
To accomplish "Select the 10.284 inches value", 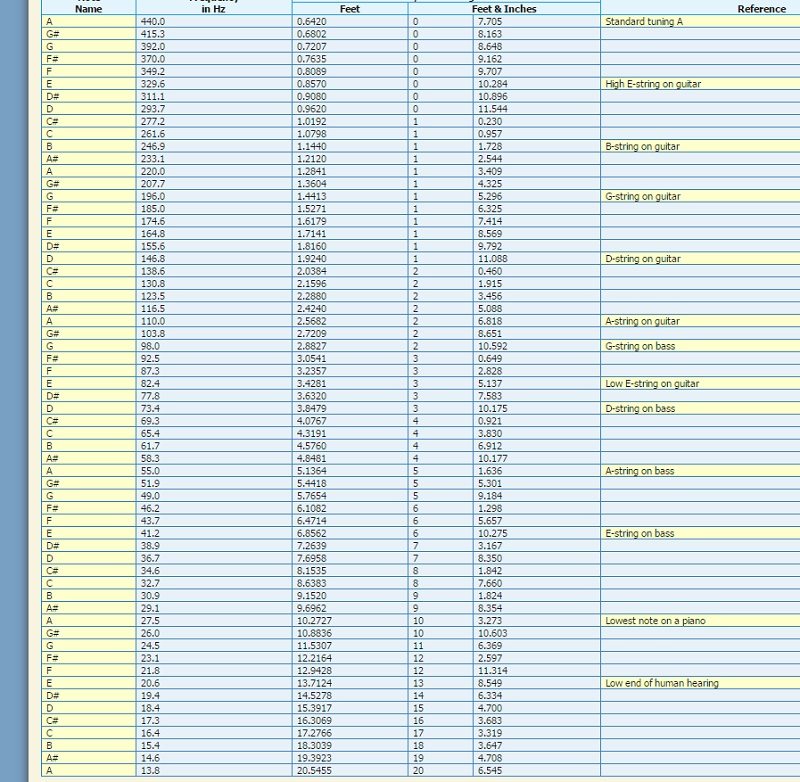I will (537, 84).
